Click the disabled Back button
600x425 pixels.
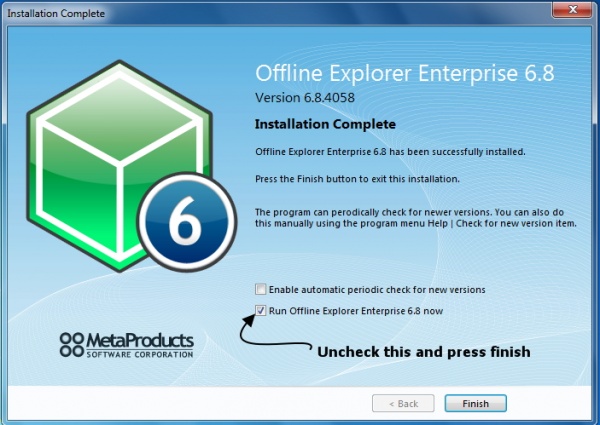tap(403, 403)
